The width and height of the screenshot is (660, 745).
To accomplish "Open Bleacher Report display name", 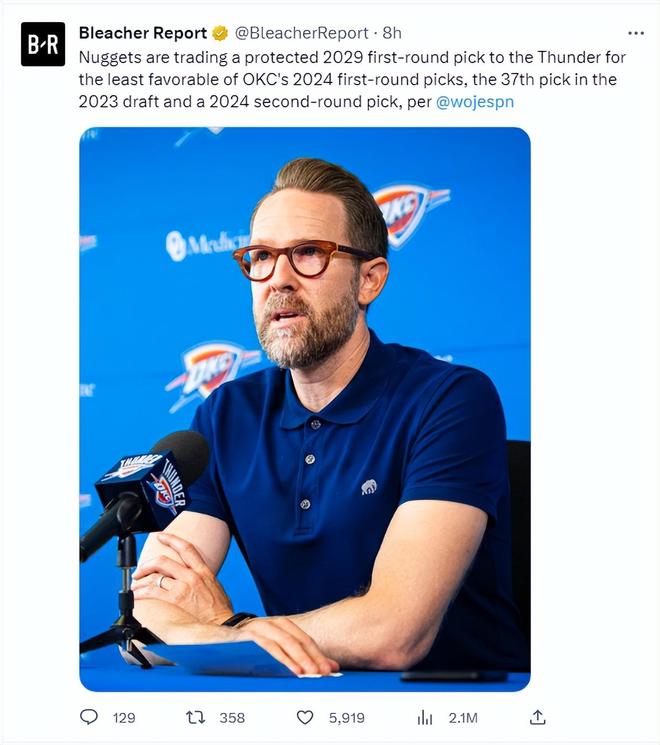I will tap(143, 33).
